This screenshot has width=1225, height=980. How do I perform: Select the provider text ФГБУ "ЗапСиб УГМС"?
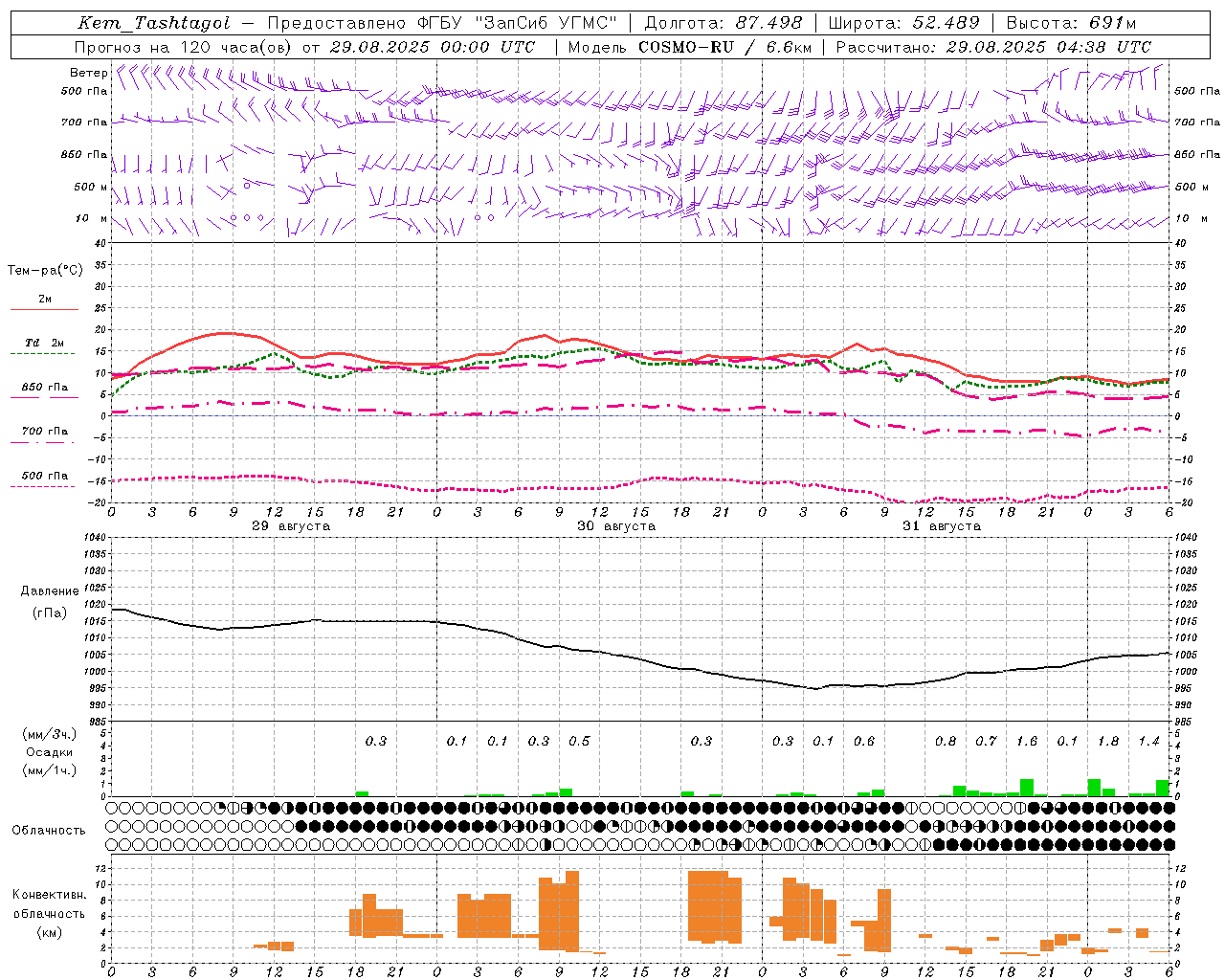tap(518, 23)
